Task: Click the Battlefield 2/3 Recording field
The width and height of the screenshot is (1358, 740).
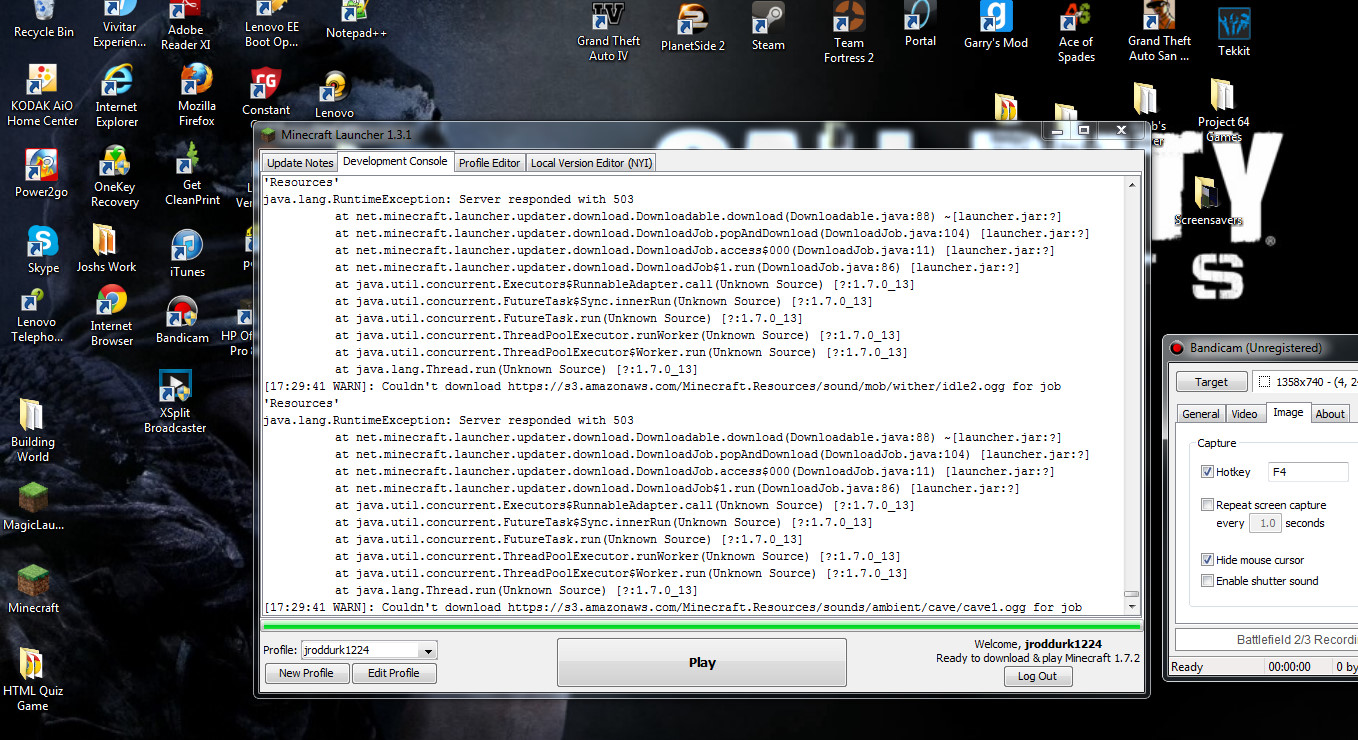Action: [1266, 640]
